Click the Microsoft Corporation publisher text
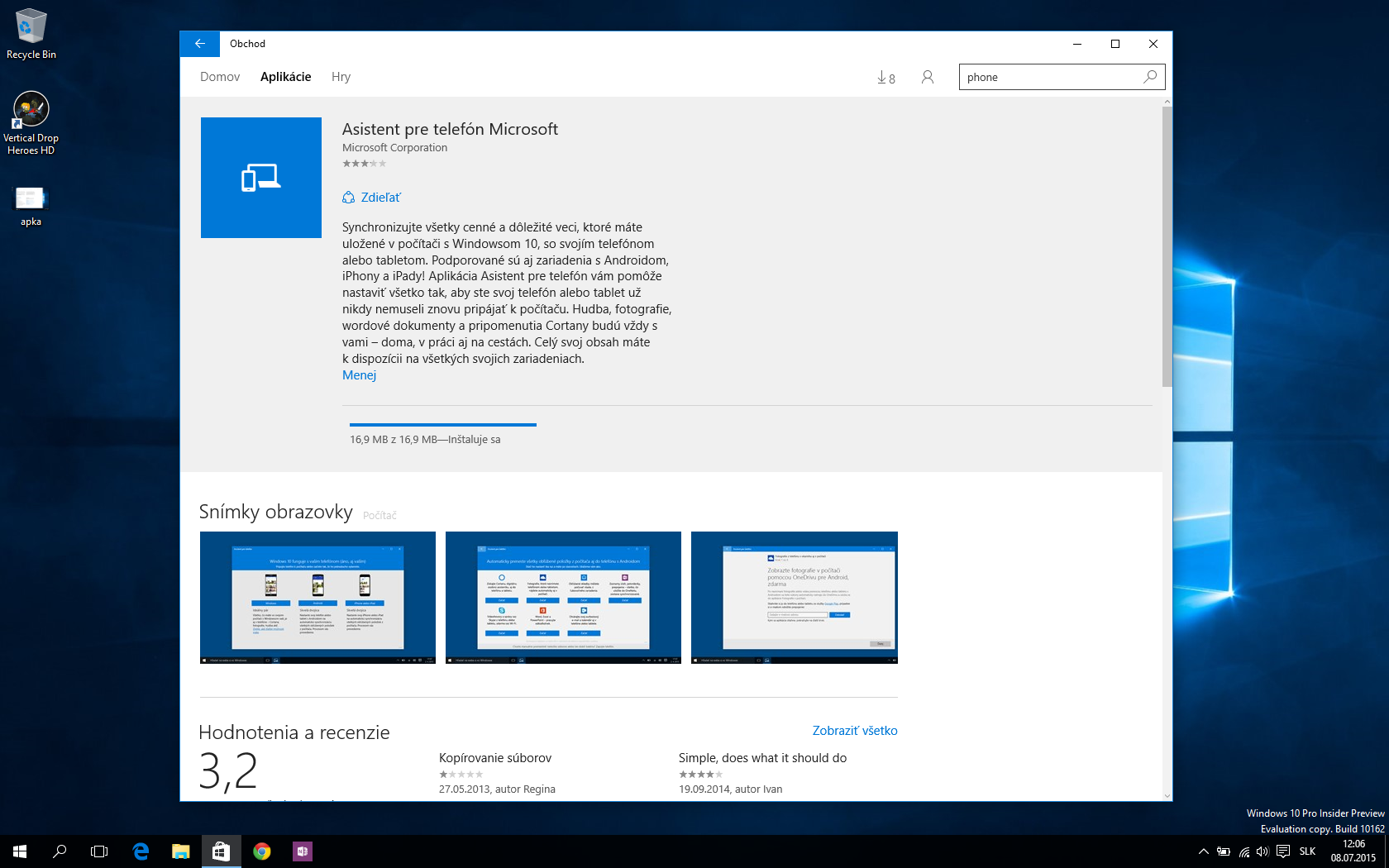This screenshot has height=868, width=1389. [x=394, y=148]
